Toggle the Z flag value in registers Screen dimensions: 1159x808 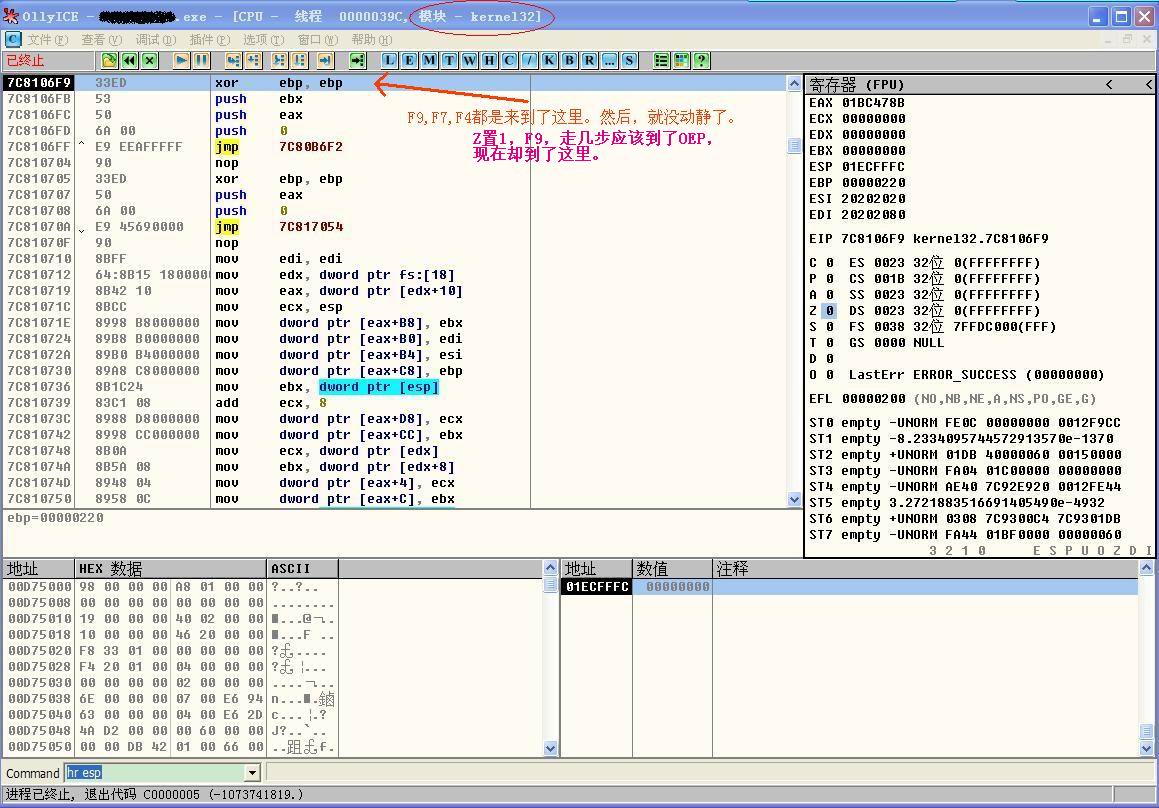point(829,311)
